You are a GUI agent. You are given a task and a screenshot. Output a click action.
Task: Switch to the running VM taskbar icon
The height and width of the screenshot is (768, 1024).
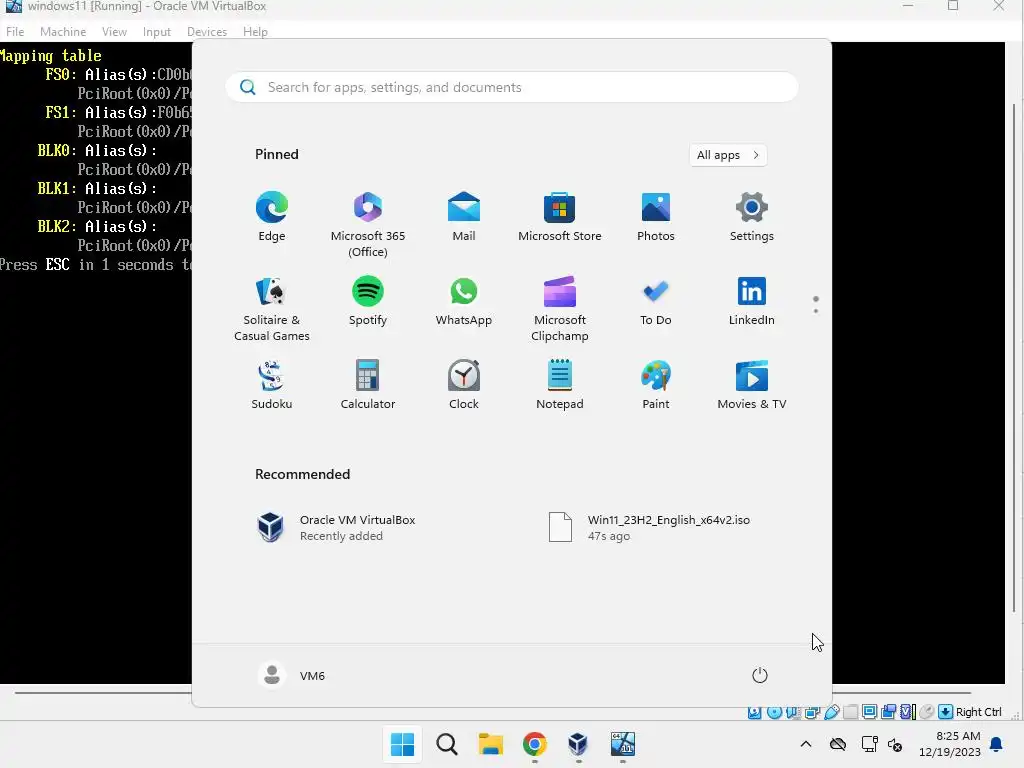[622, 744]
